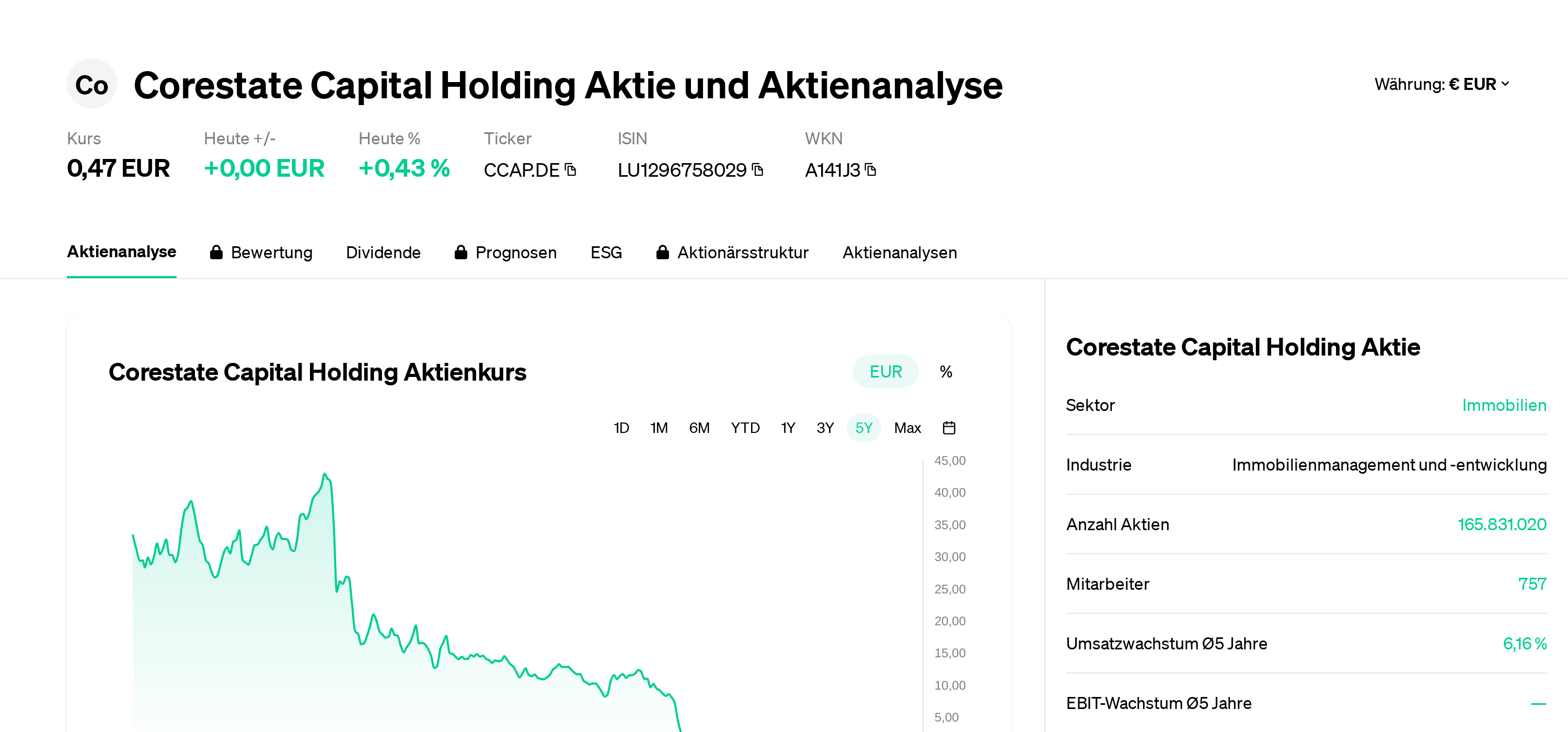Toggle the chart to EUR display
The height and width of the screenshot is (732, 1568).
click(885, 371)
